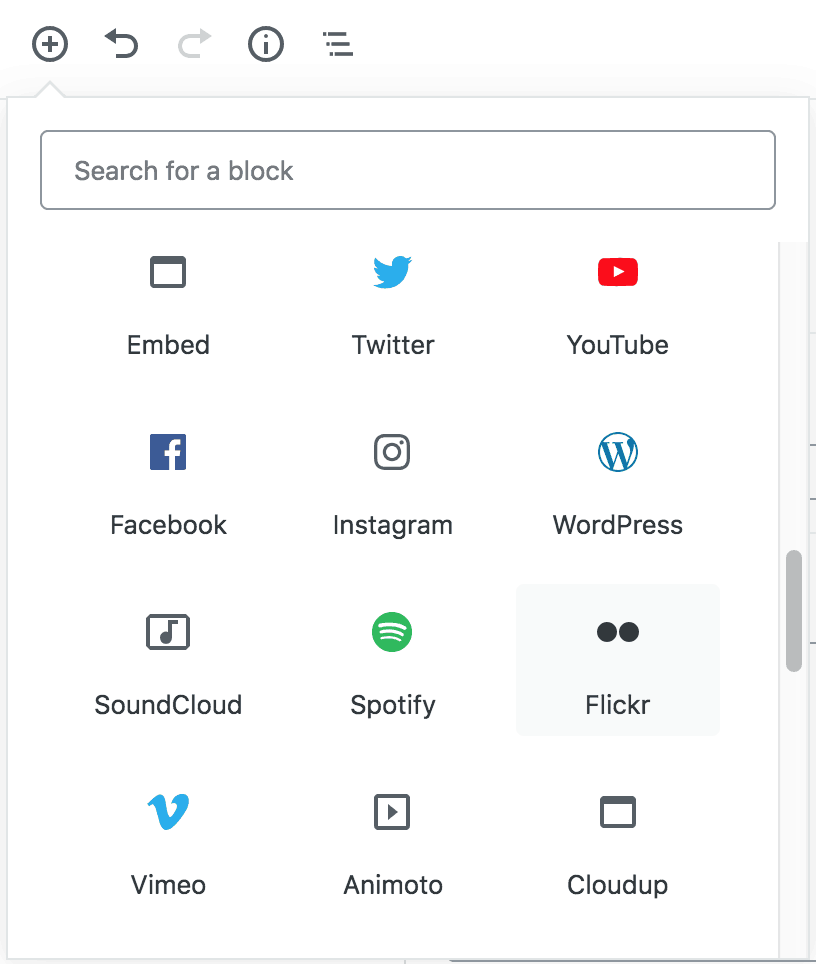Click the block list scrollbar thumb

click(x=794, y=610)
